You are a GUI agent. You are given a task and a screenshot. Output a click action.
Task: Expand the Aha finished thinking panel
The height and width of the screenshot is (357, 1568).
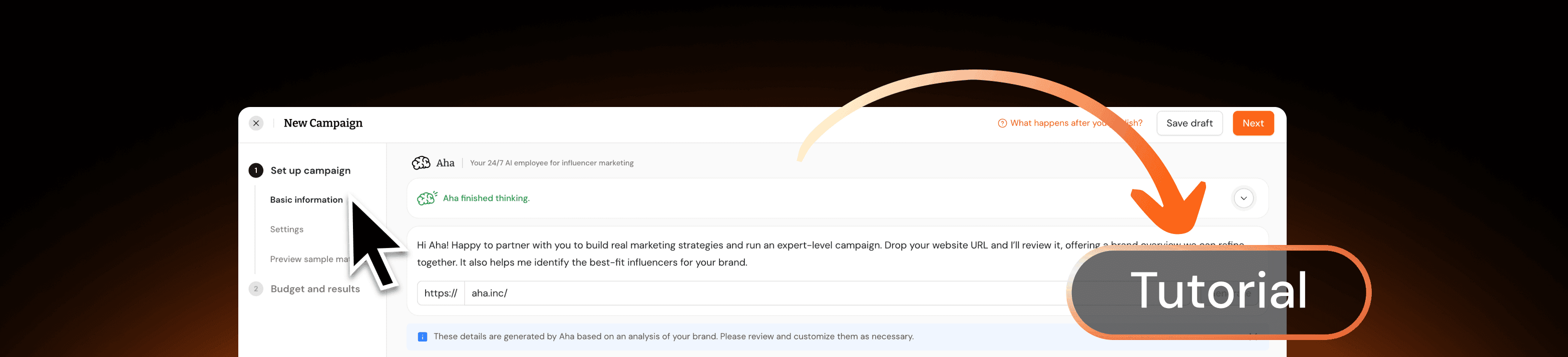coord(1243,198)
